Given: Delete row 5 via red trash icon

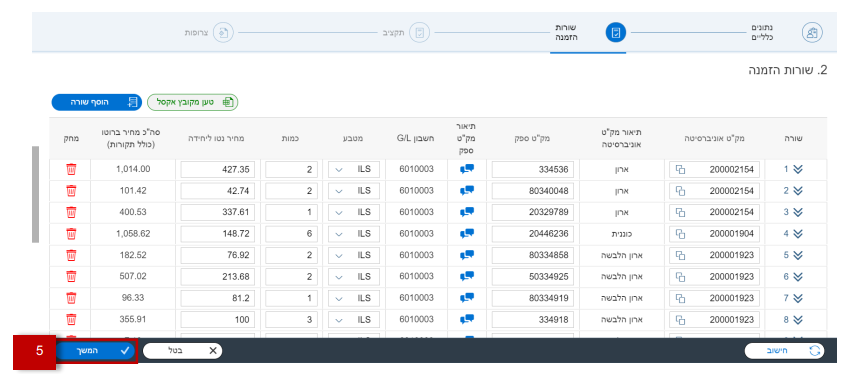Looking at the screenshot, I should pyautogui.click(x=71, y=255).
